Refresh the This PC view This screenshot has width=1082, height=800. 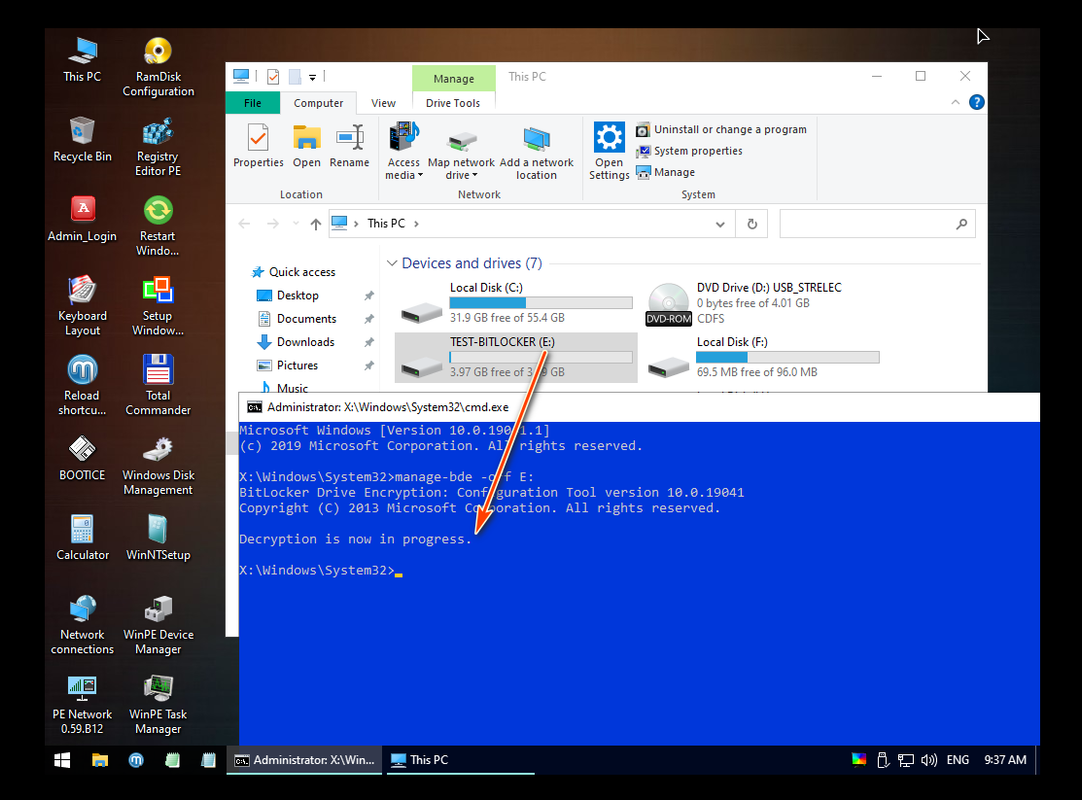pyautogui.click(x=752, y=224)
